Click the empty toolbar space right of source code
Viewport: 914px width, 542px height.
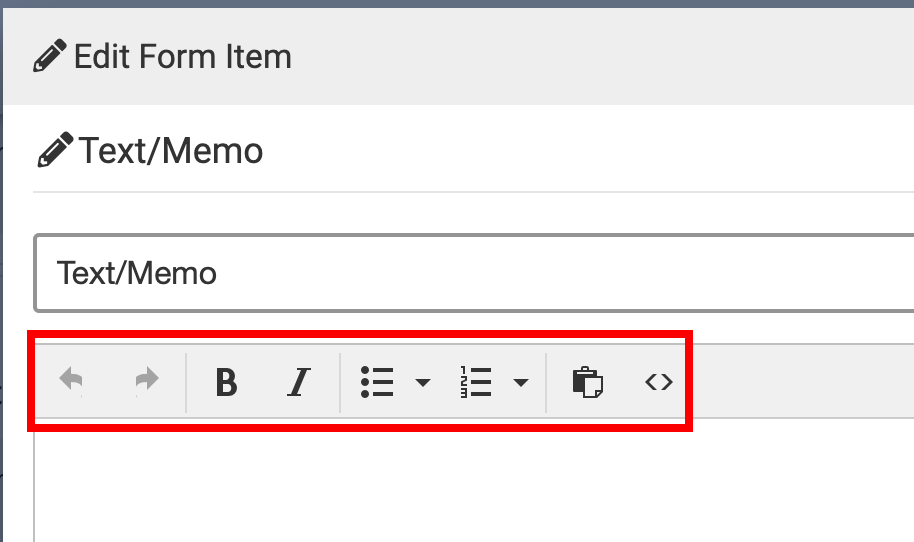tap(800, 381)
